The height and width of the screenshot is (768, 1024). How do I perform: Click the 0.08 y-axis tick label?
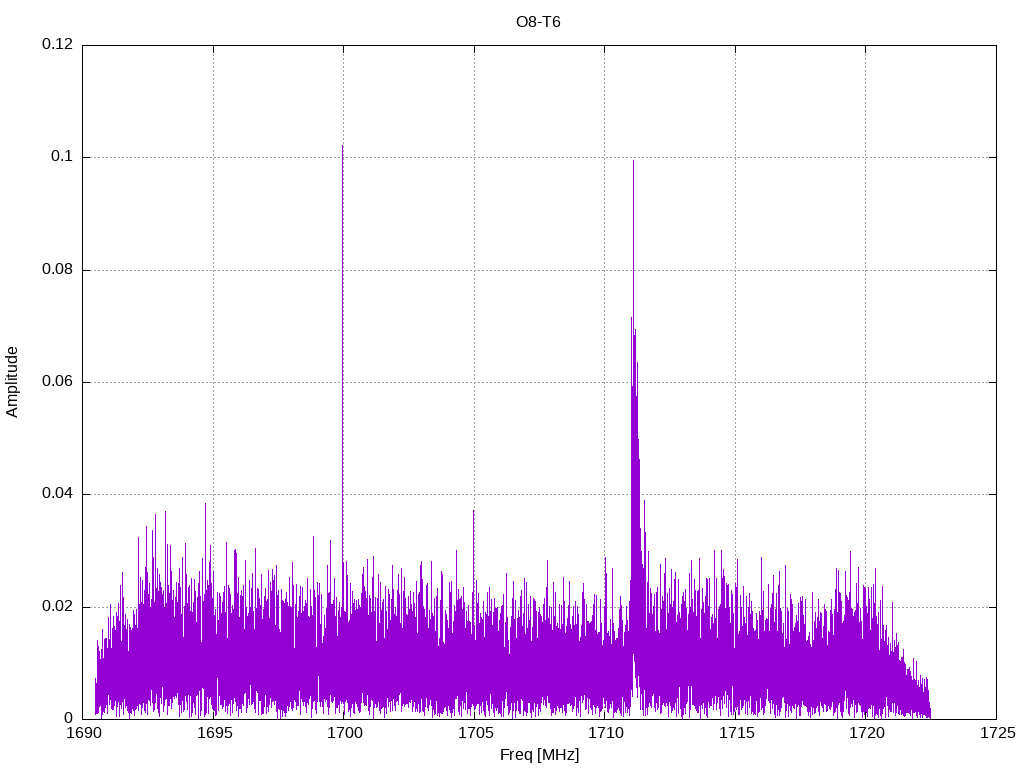coord(57,270)
